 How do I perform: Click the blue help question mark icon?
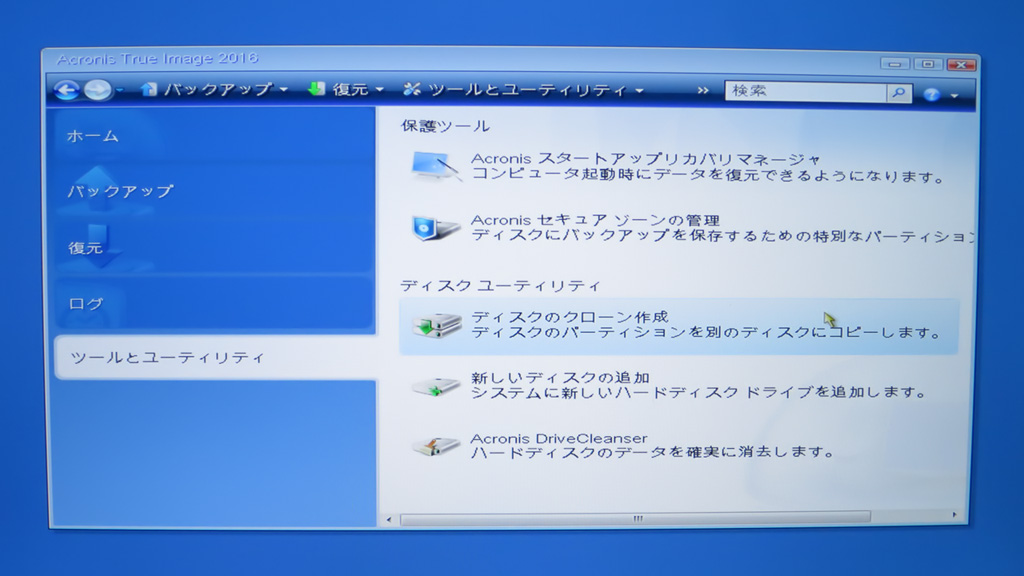[x=932, y=95]
